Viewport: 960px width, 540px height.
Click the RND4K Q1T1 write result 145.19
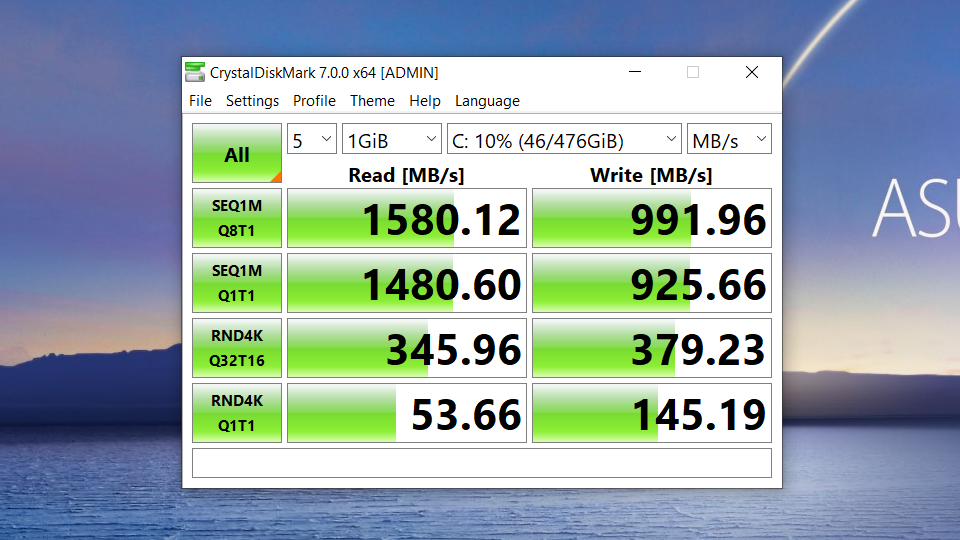652,413
